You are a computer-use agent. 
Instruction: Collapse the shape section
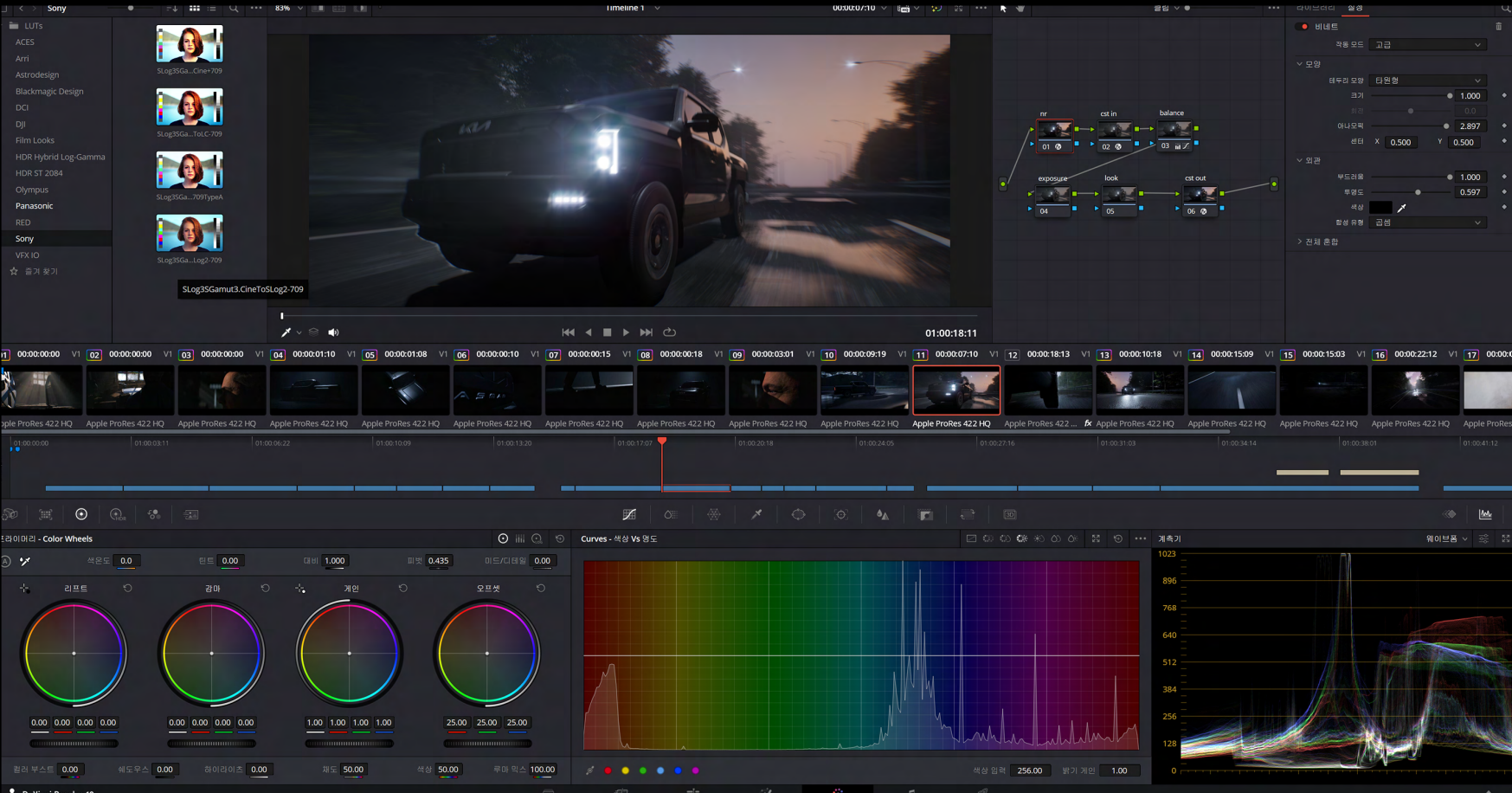pyautogui.click(x=1300, y=64)
